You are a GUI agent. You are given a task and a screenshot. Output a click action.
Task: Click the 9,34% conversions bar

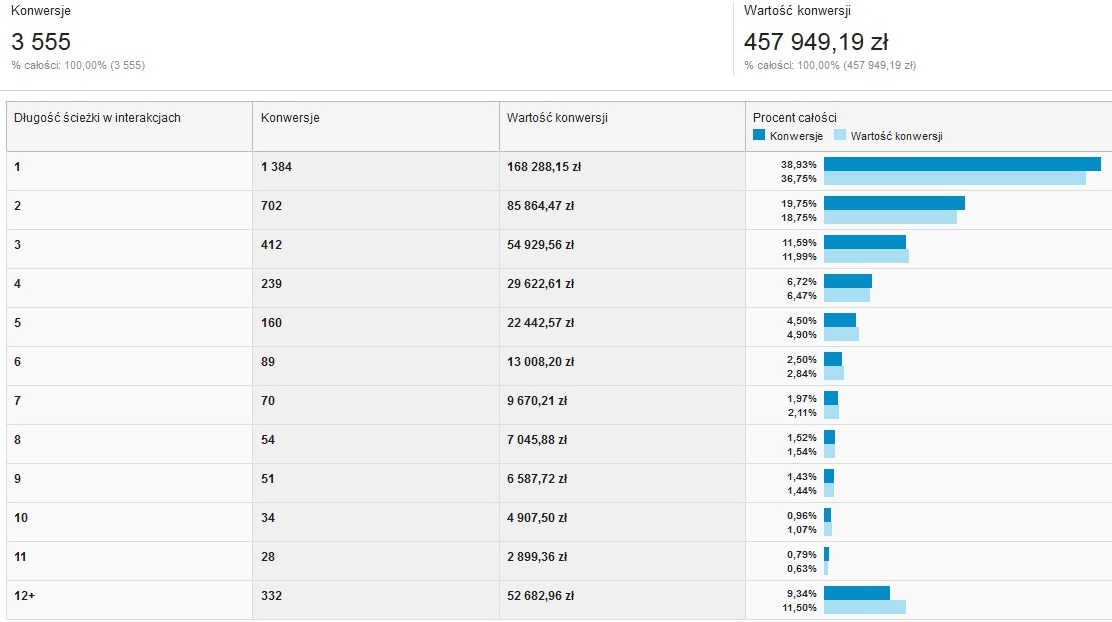pyautogui.click(x=857, y=594)
